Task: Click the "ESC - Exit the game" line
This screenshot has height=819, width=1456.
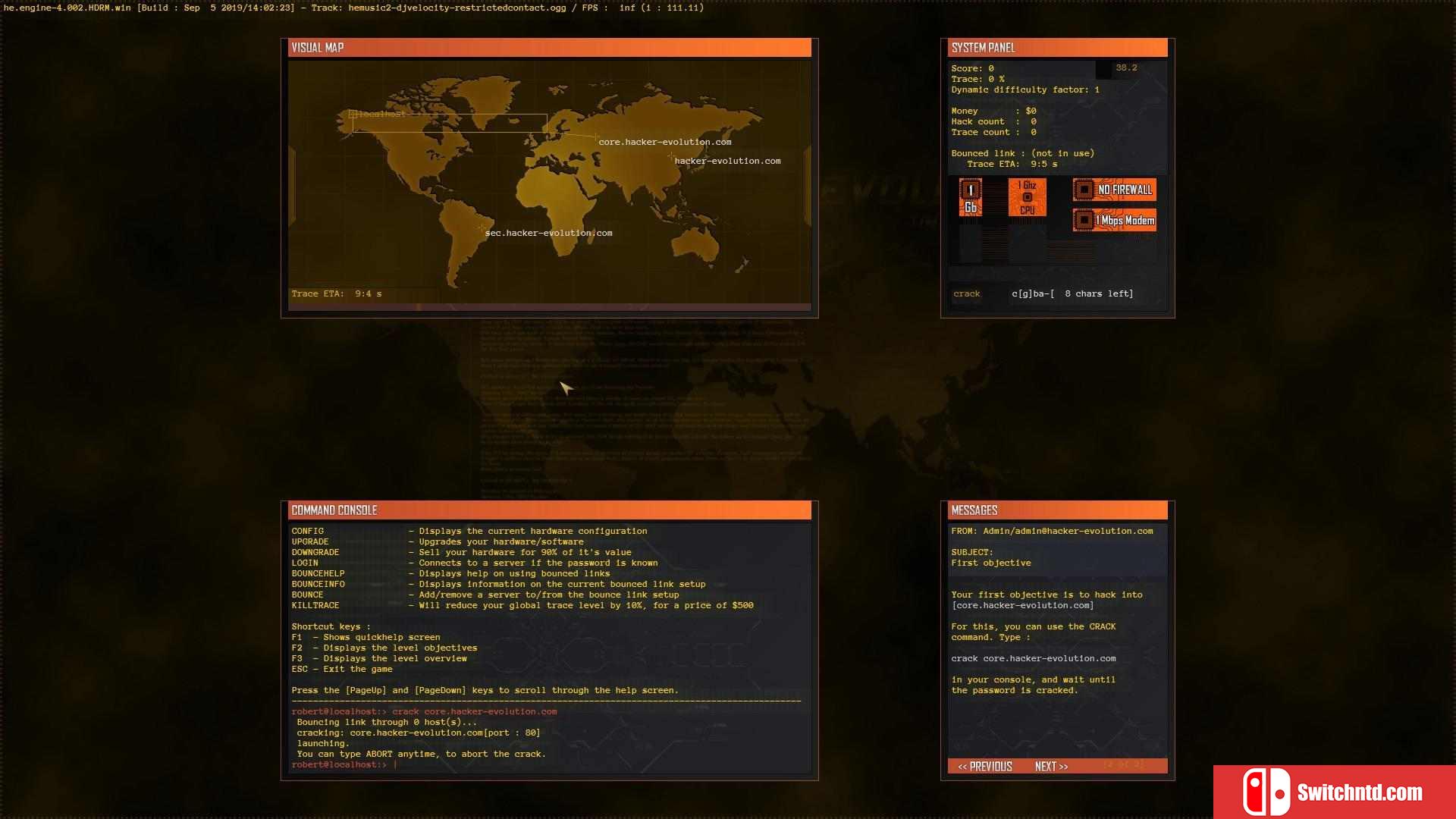Action: [x=342, y=669]
